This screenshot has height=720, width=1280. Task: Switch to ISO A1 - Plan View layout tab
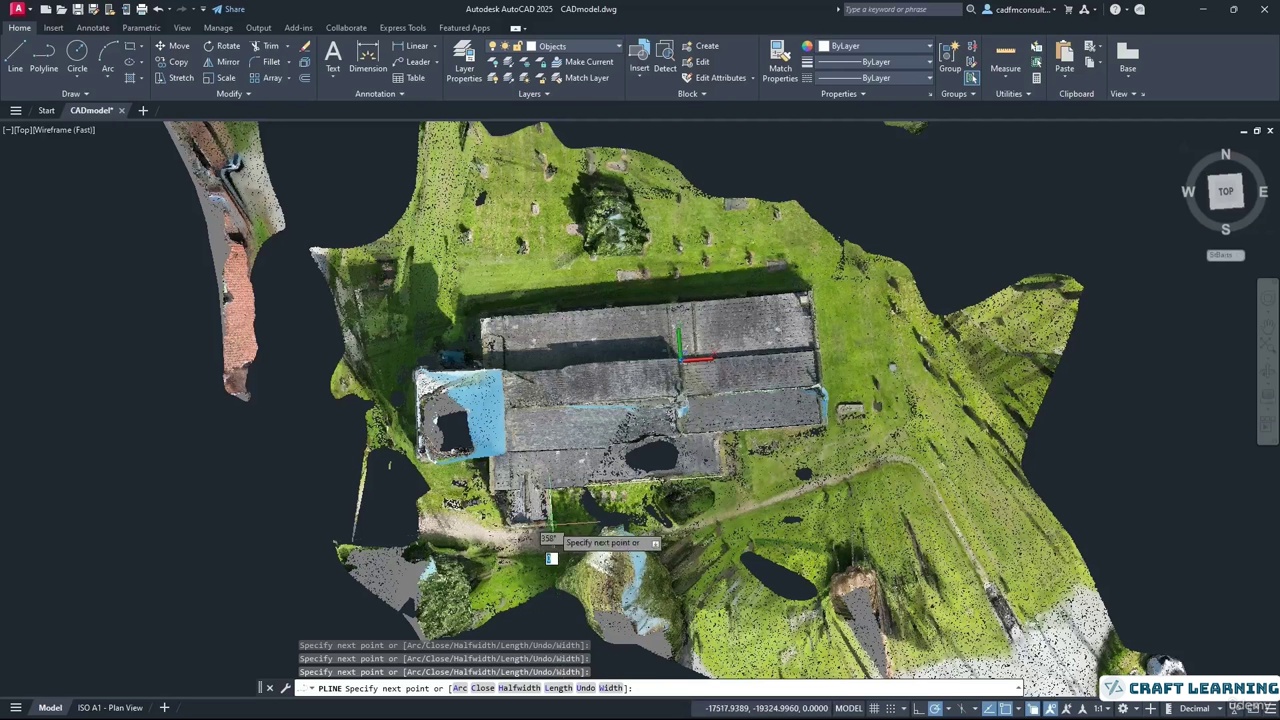pos(110,708)
